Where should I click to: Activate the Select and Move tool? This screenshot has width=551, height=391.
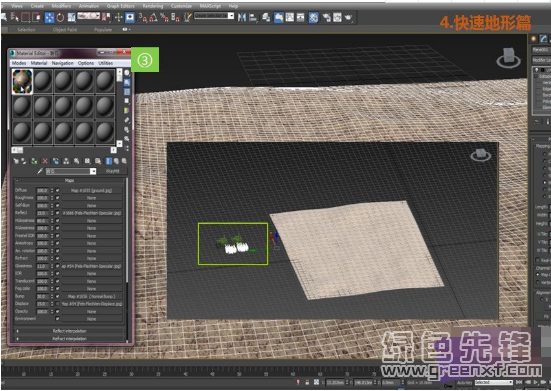[x=50, y=17]
